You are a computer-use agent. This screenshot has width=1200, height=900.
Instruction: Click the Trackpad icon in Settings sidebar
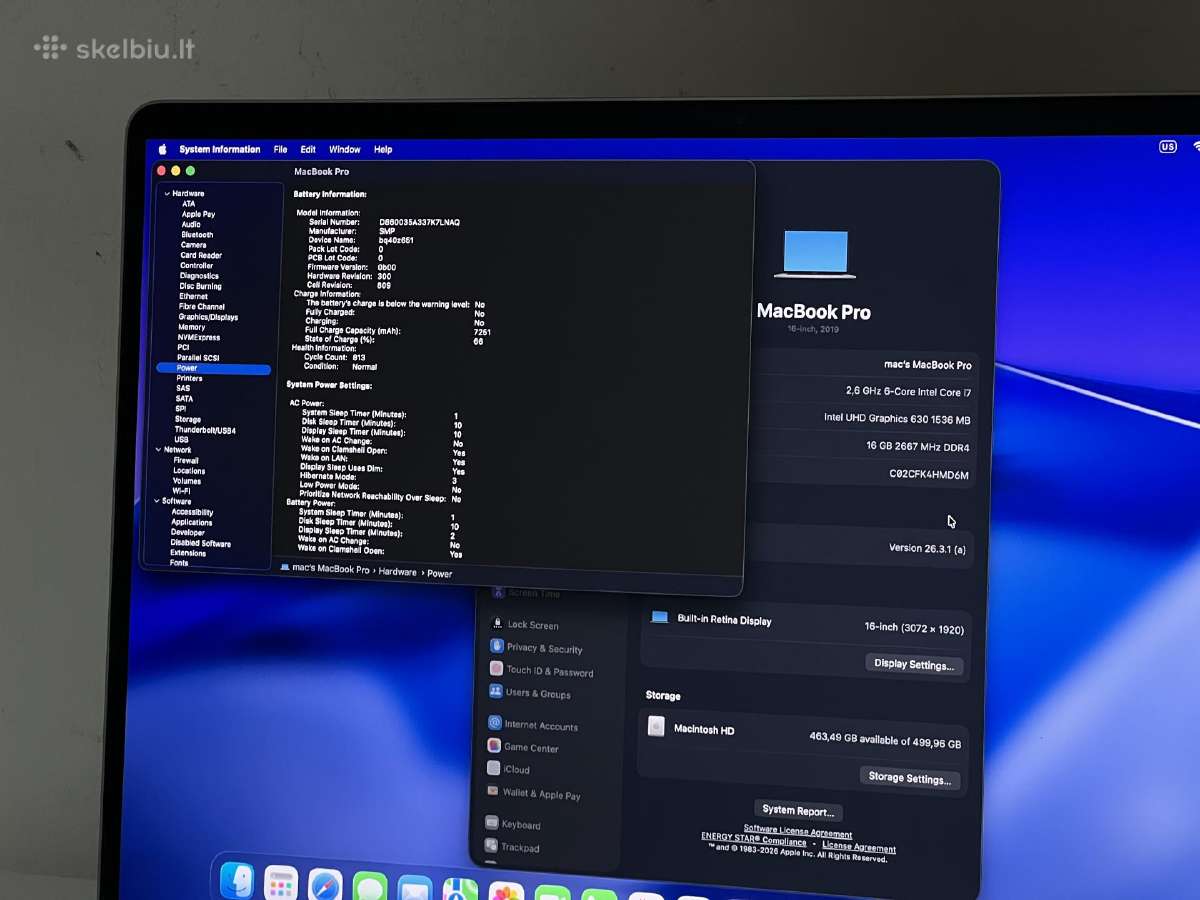(x=491, y=846)
